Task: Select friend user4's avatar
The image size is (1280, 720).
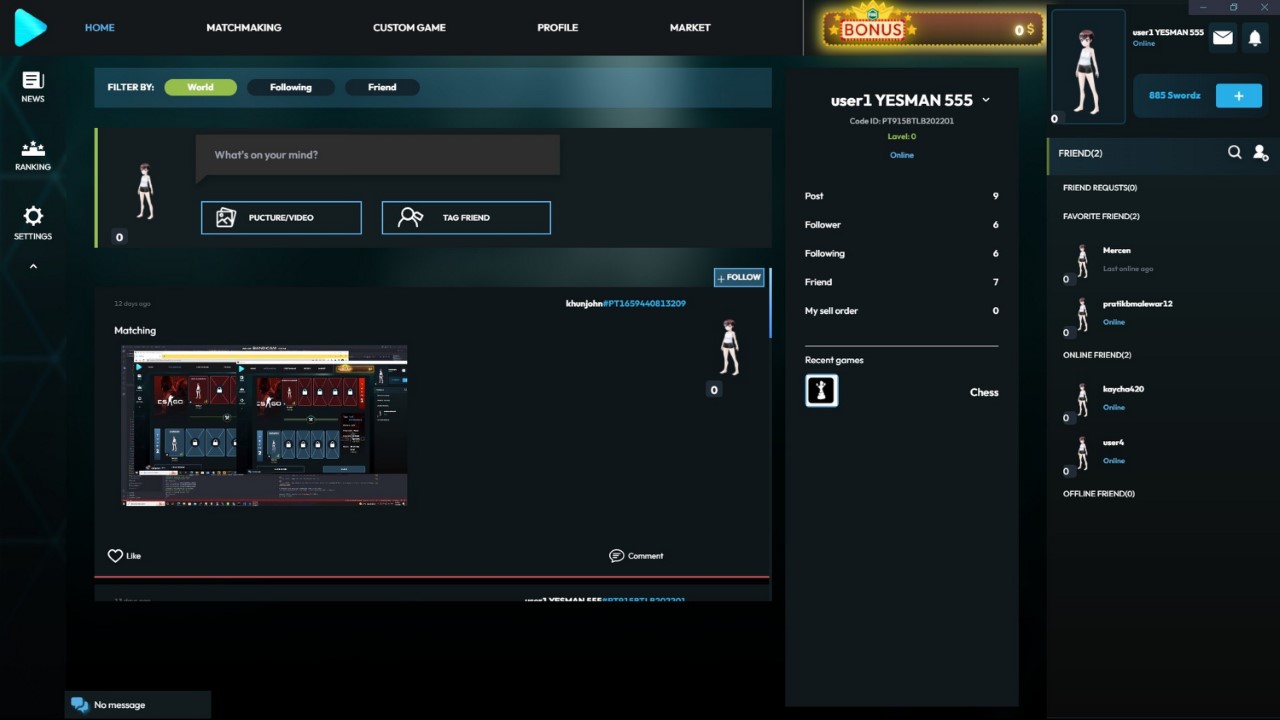Action: point(1081,453)
